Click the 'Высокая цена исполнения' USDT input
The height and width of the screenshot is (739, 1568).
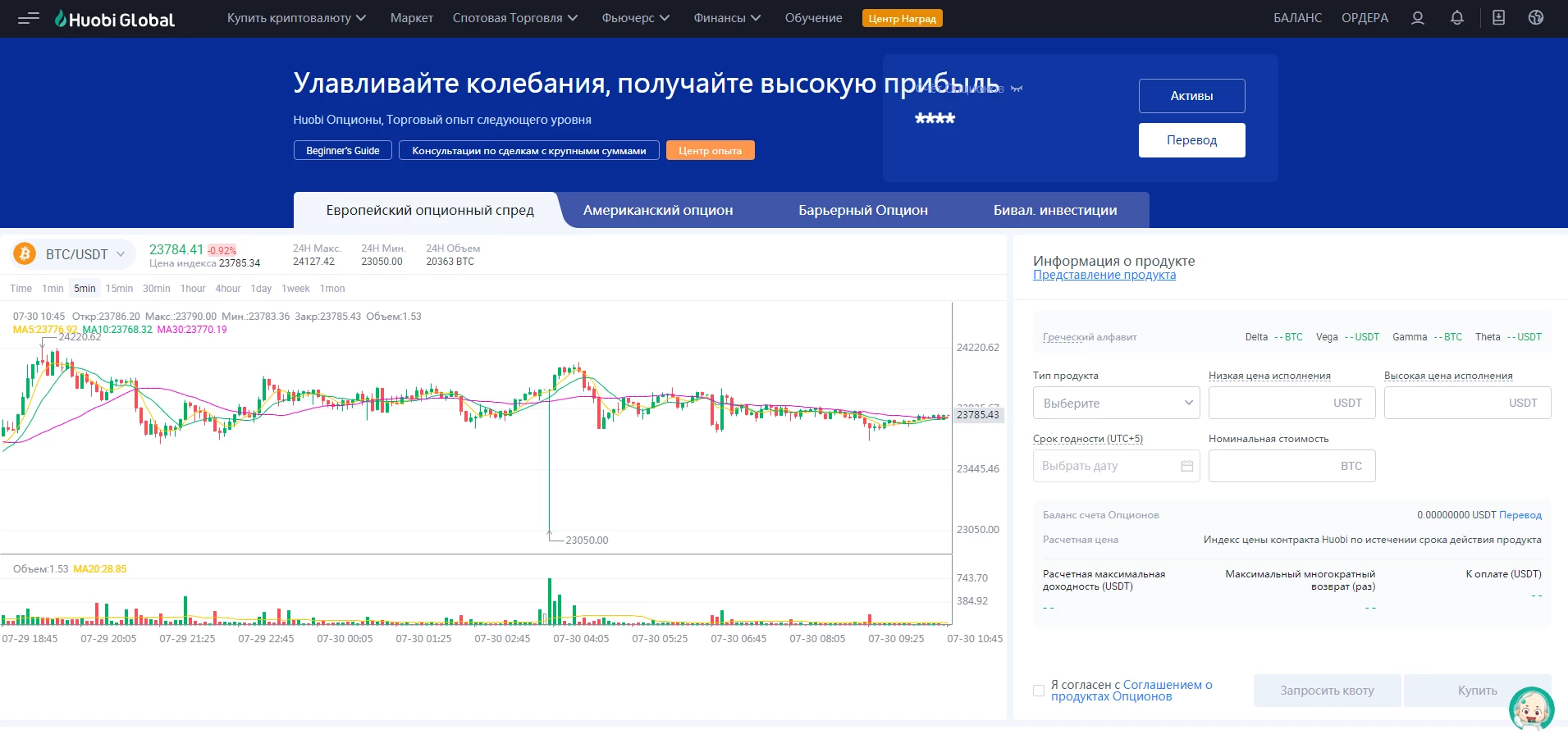pos(1467,403)
